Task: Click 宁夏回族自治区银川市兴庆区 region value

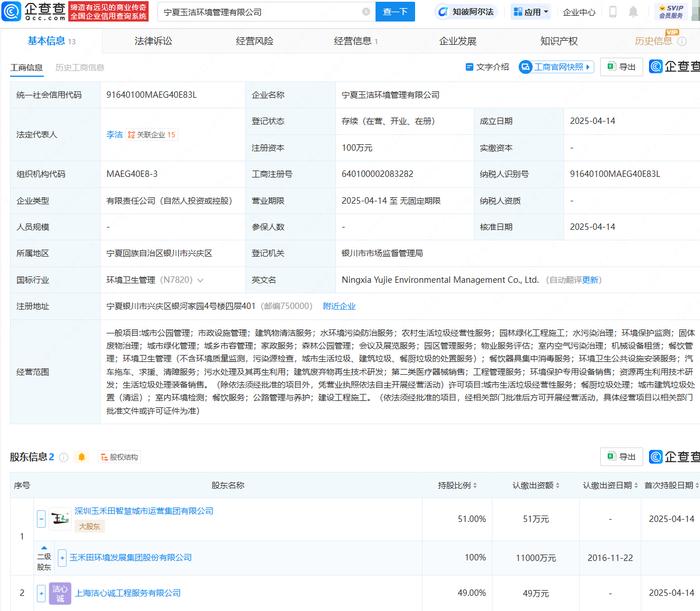Action: click(159, 254)
